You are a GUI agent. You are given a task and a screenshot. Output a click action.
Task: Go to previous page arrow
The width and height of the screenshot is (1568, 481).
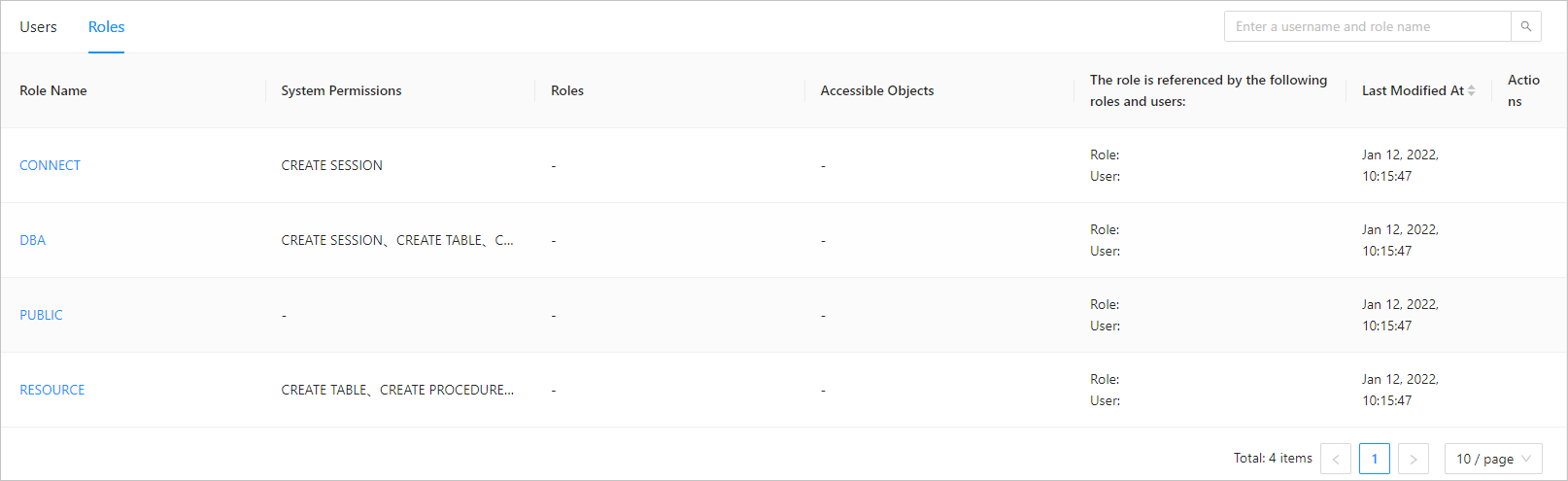coord(1336,459)
